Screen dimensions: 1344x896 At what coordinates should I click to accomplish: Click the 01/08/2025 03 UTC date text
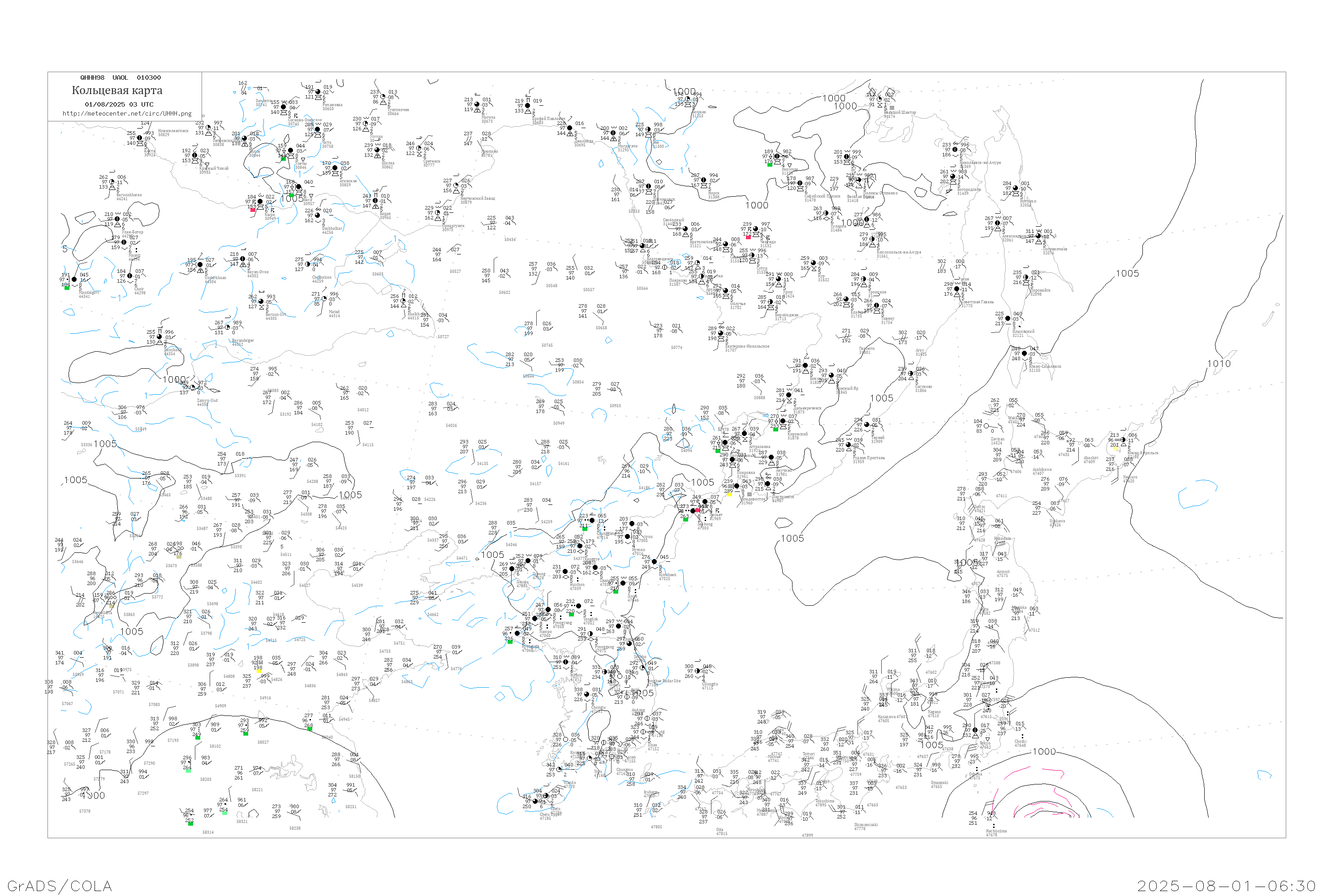[119, 104]
